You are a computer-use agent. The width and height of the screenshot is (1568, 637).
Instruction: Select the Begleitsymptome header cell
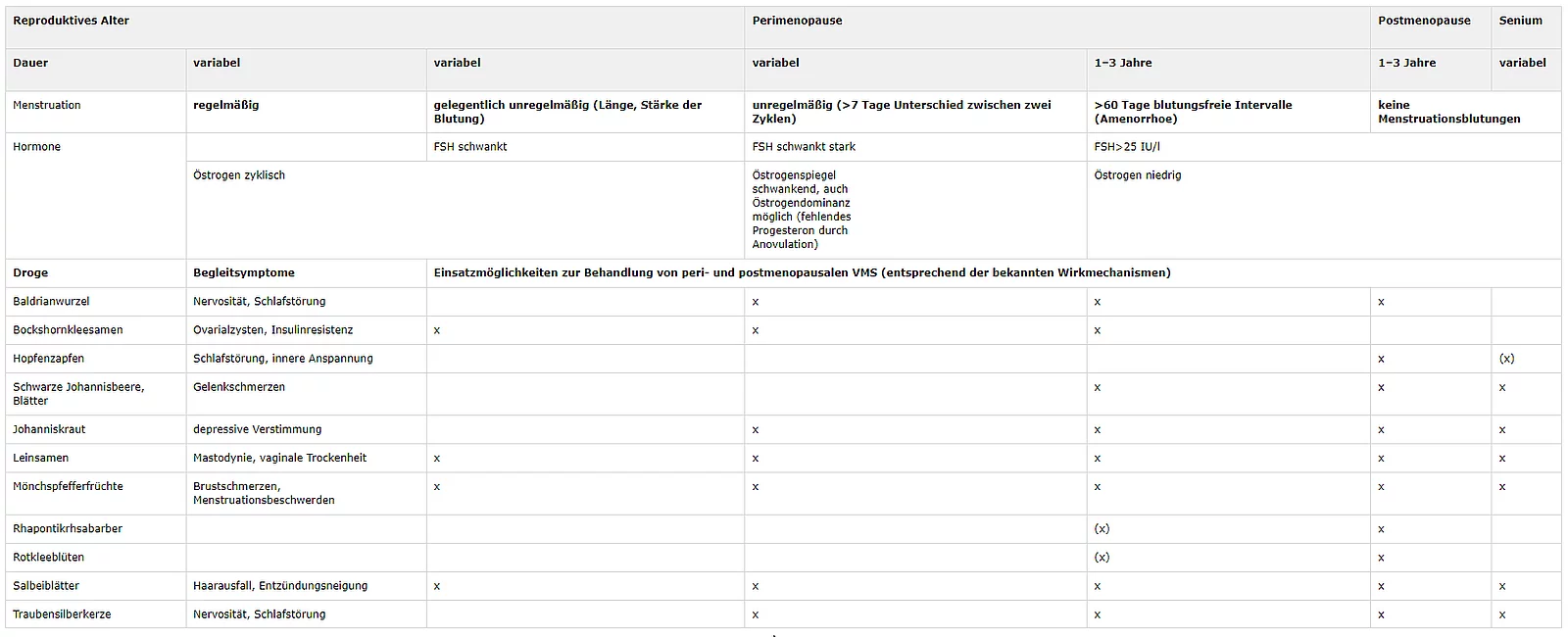306,273
